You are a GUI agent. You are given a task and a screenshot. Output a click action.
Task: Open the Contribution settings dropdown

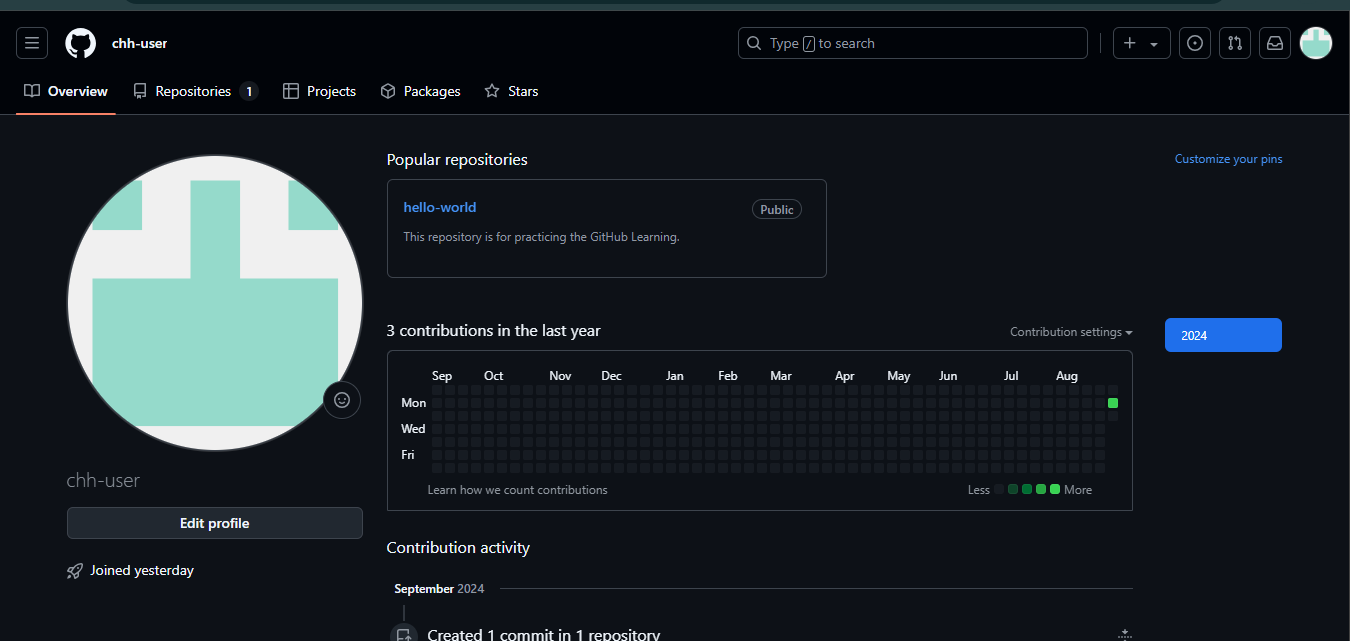(1071, 332)
